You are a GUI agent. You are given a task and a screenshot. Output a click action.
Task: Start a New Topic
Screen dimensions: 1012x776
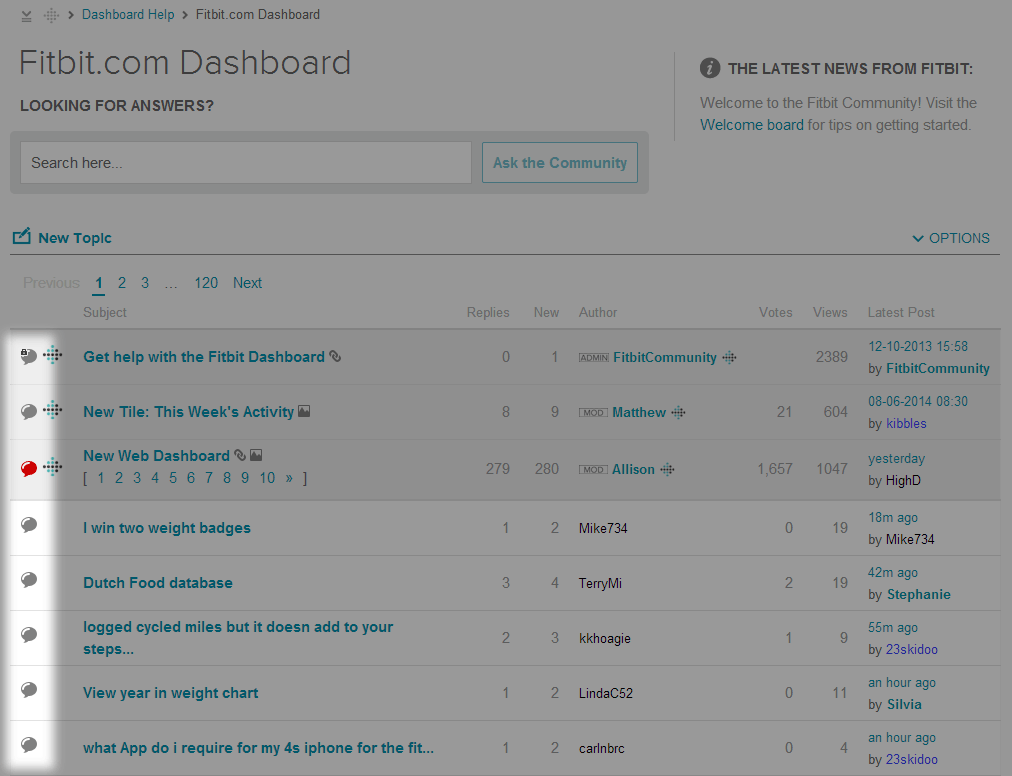pos(75,238)
